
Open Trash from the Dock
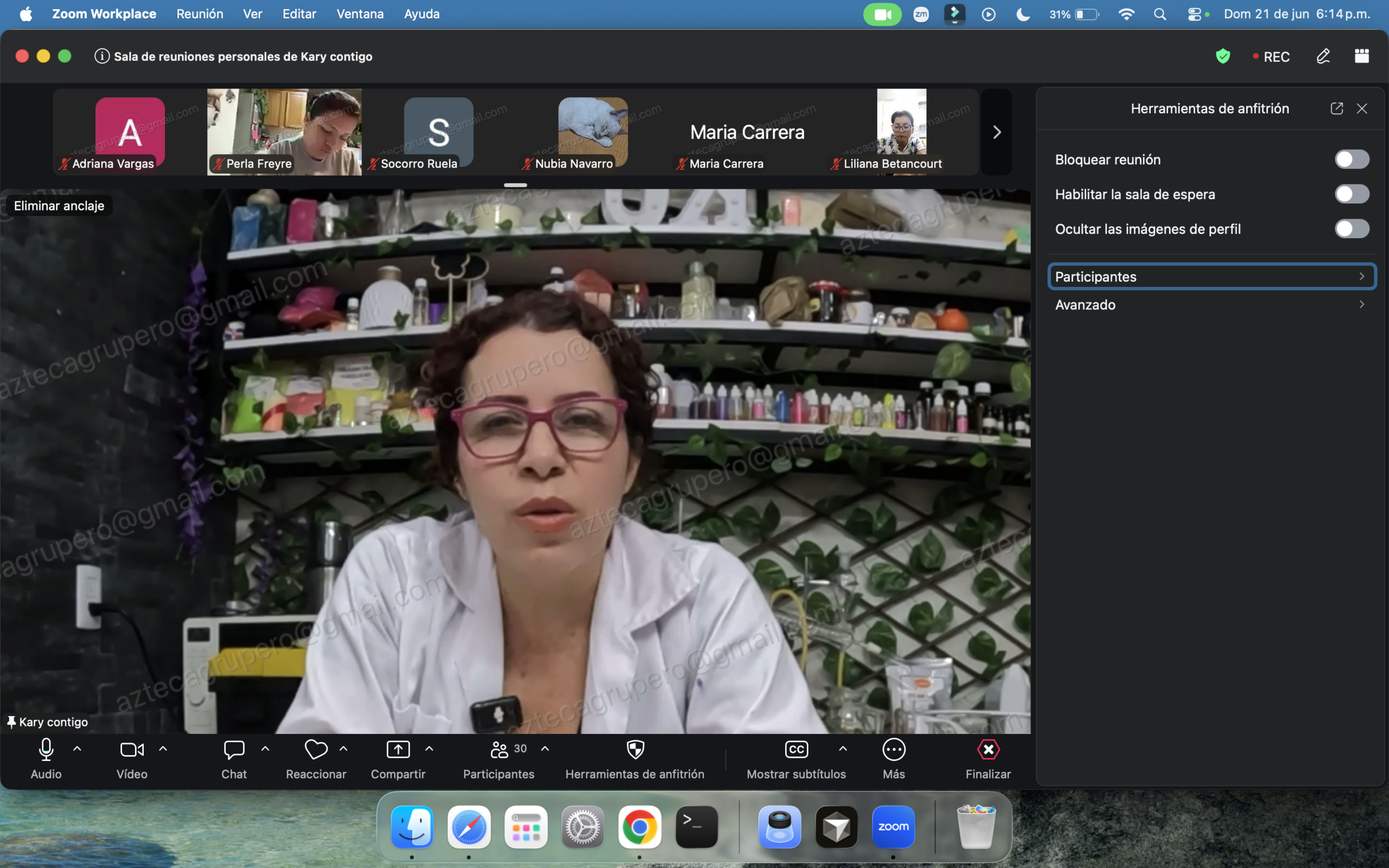pos(976,827)
